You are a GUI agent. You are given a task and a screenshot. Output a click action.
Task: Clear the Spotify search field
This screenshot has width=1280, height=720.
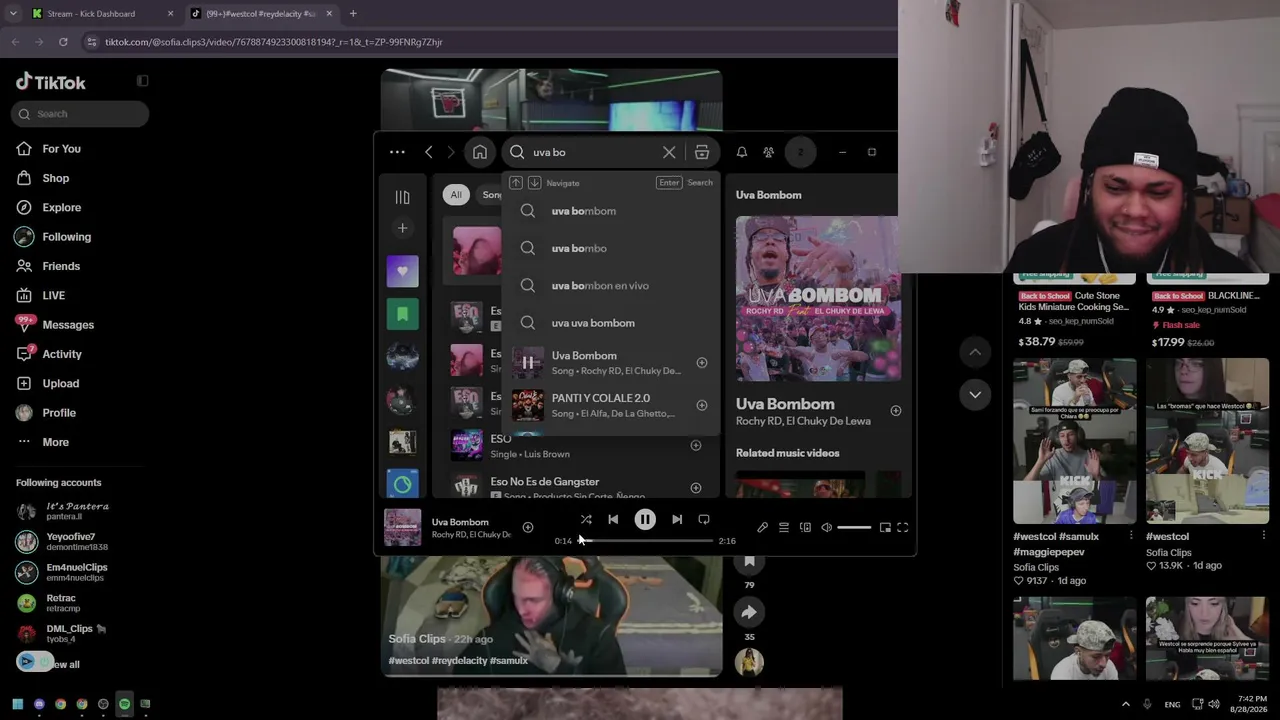pos(669,152)
